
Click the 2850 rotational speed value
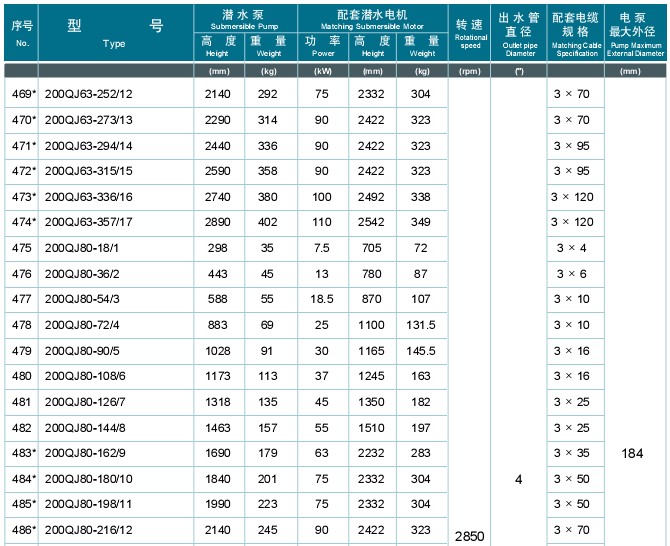pos(469,536)
